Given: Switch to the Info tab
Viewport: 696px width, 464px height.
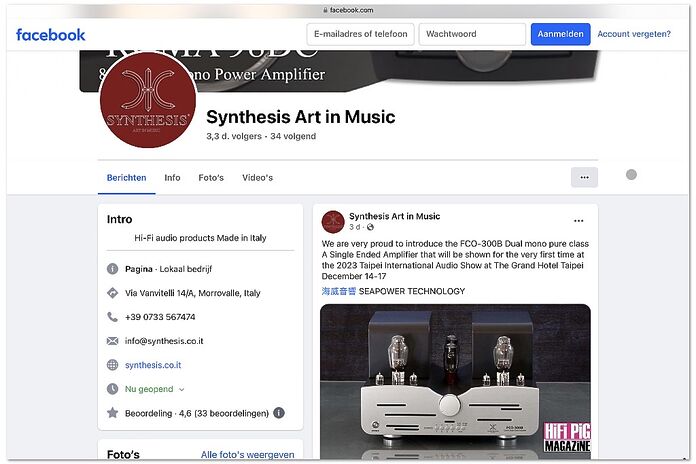Looking at the screenshot, I should click(x=172, y=178).
